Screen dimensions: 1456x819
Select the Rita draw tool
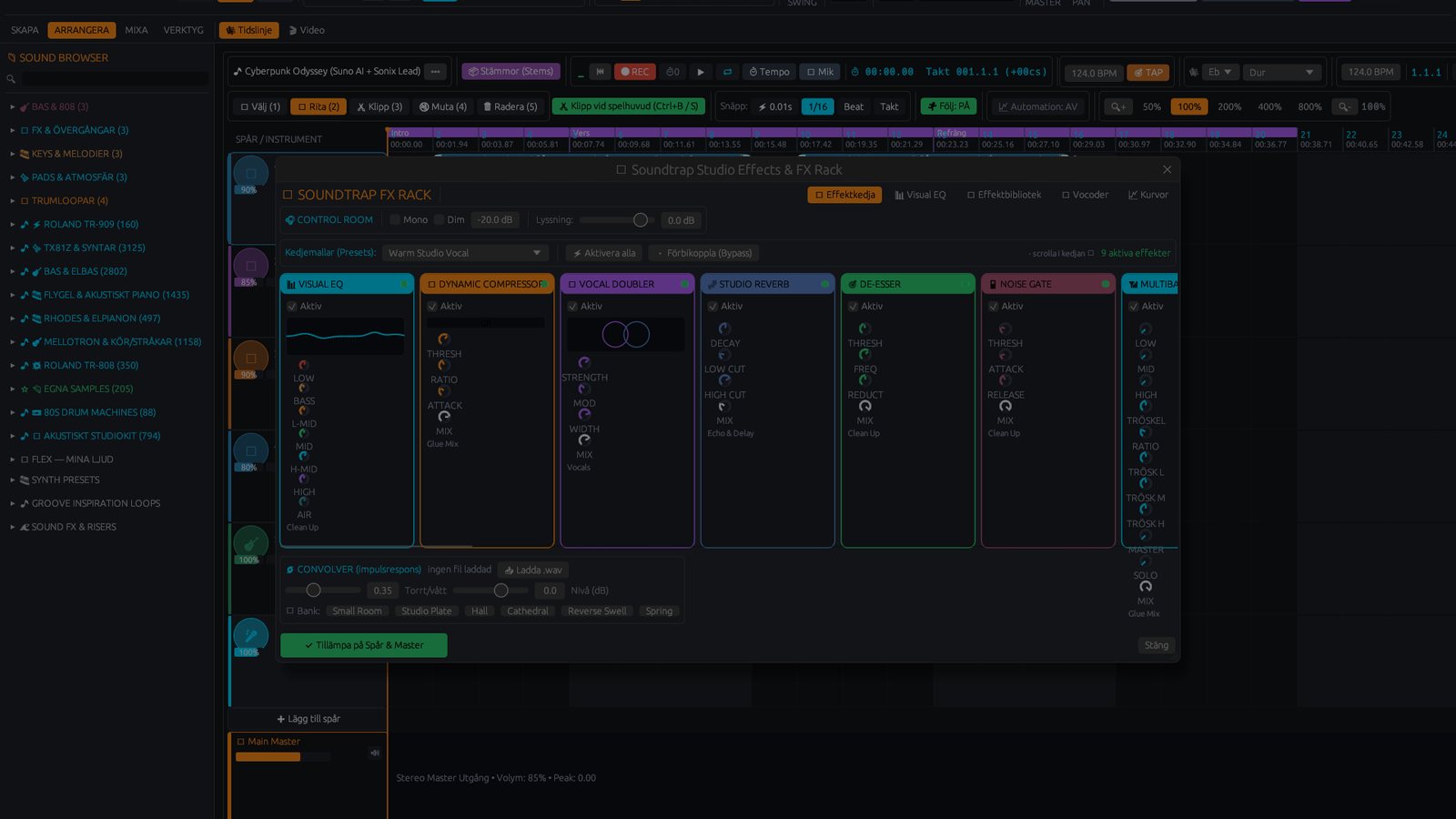click(x=318, y=106)
